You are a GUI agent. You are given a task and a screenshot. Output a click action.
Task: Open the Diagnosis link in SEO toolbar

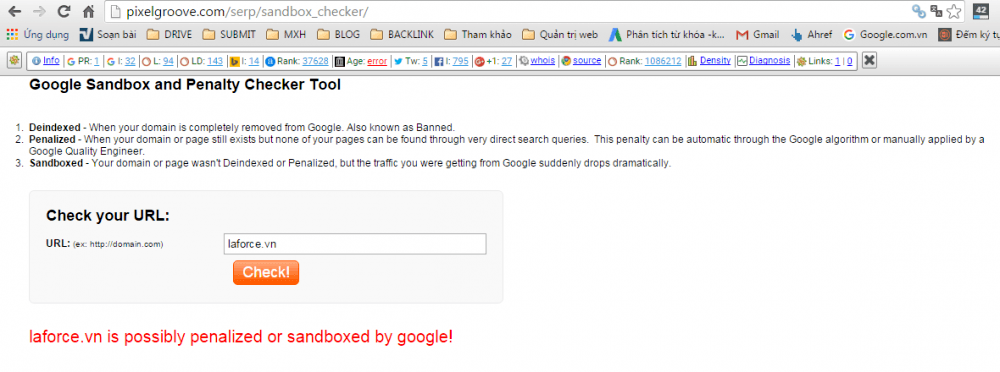(770, 61)
